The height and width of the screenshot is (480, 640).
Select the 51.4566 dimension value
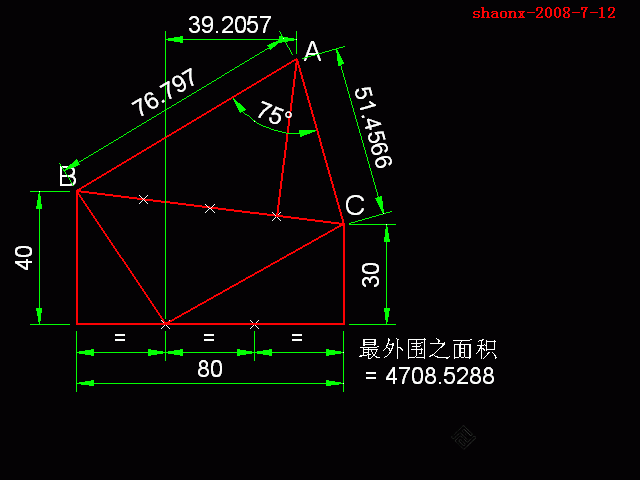point(373,127)
